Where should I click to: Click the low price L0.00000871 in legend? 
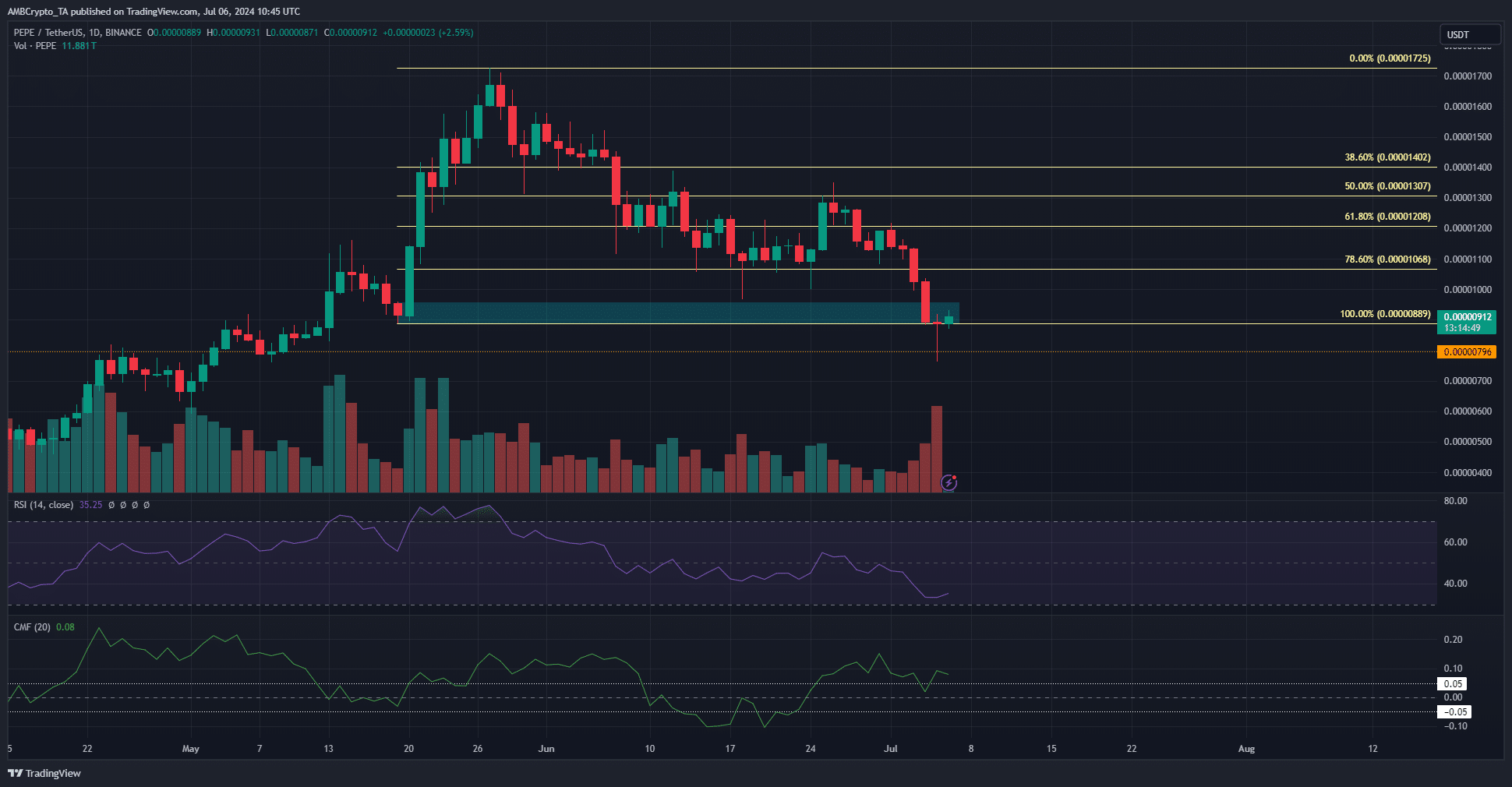[x=291, y=33]
